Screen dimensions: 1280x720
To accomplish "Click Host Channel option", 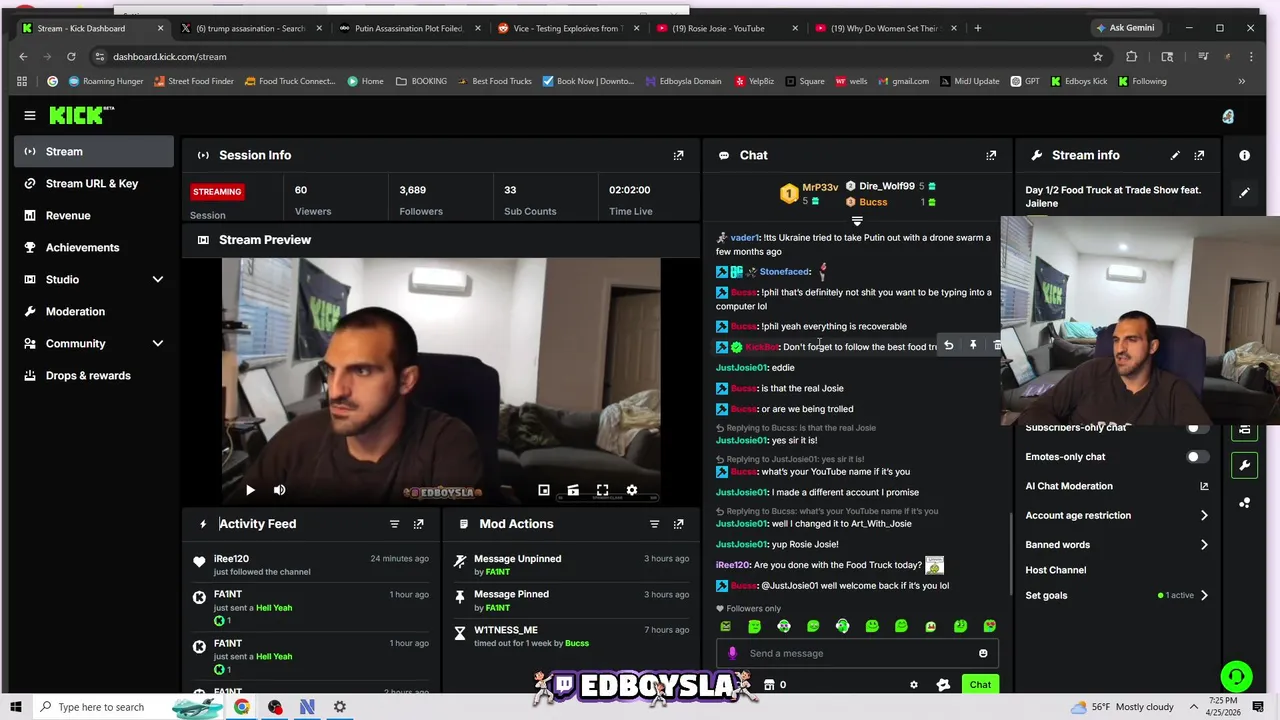I will [1055, 570].
